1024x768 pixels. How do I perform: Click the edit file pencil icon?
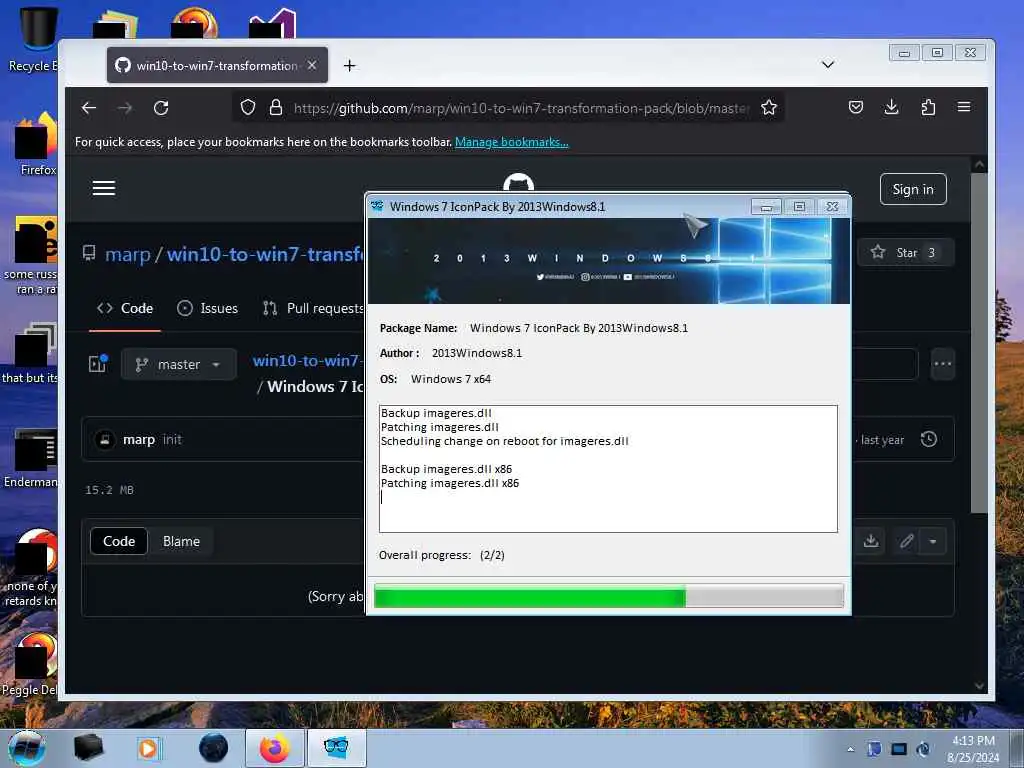pos(906,541)
